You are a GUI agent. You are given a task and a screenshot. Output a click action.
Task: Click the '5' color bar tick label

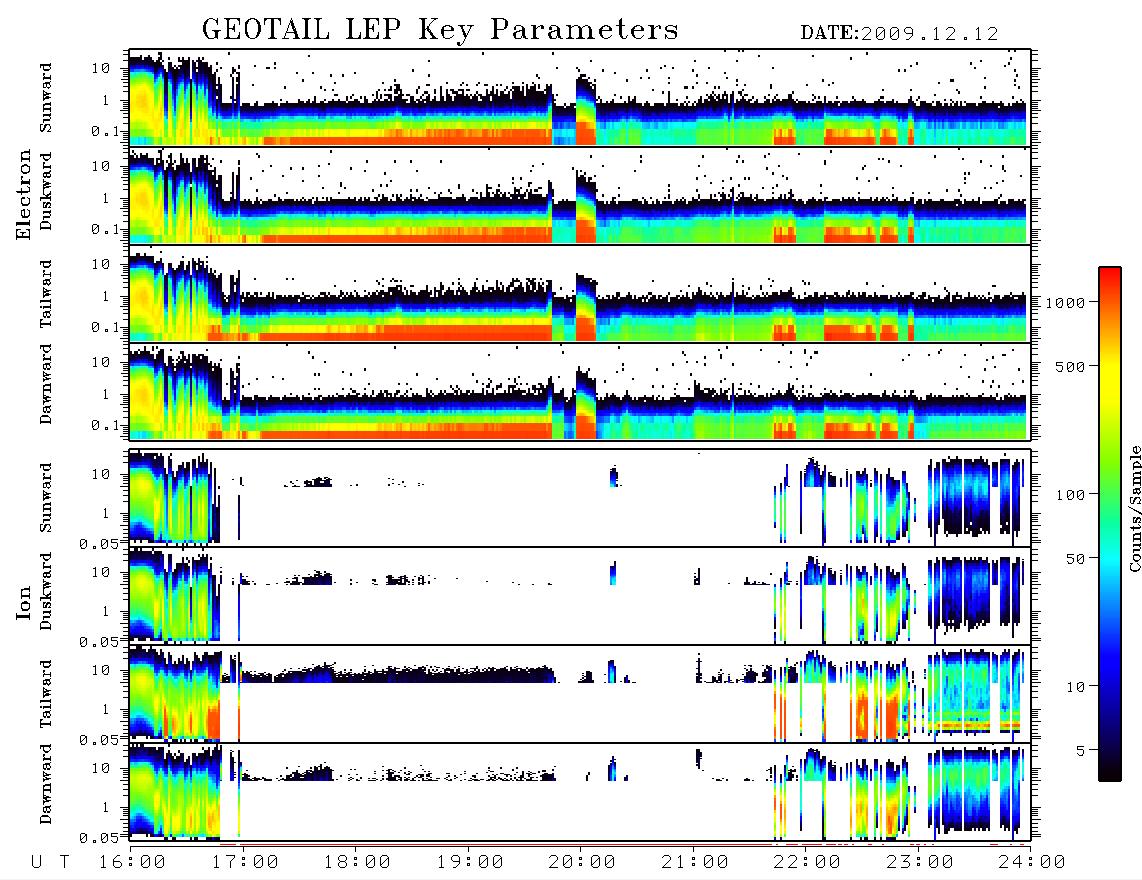point(1081,750)
